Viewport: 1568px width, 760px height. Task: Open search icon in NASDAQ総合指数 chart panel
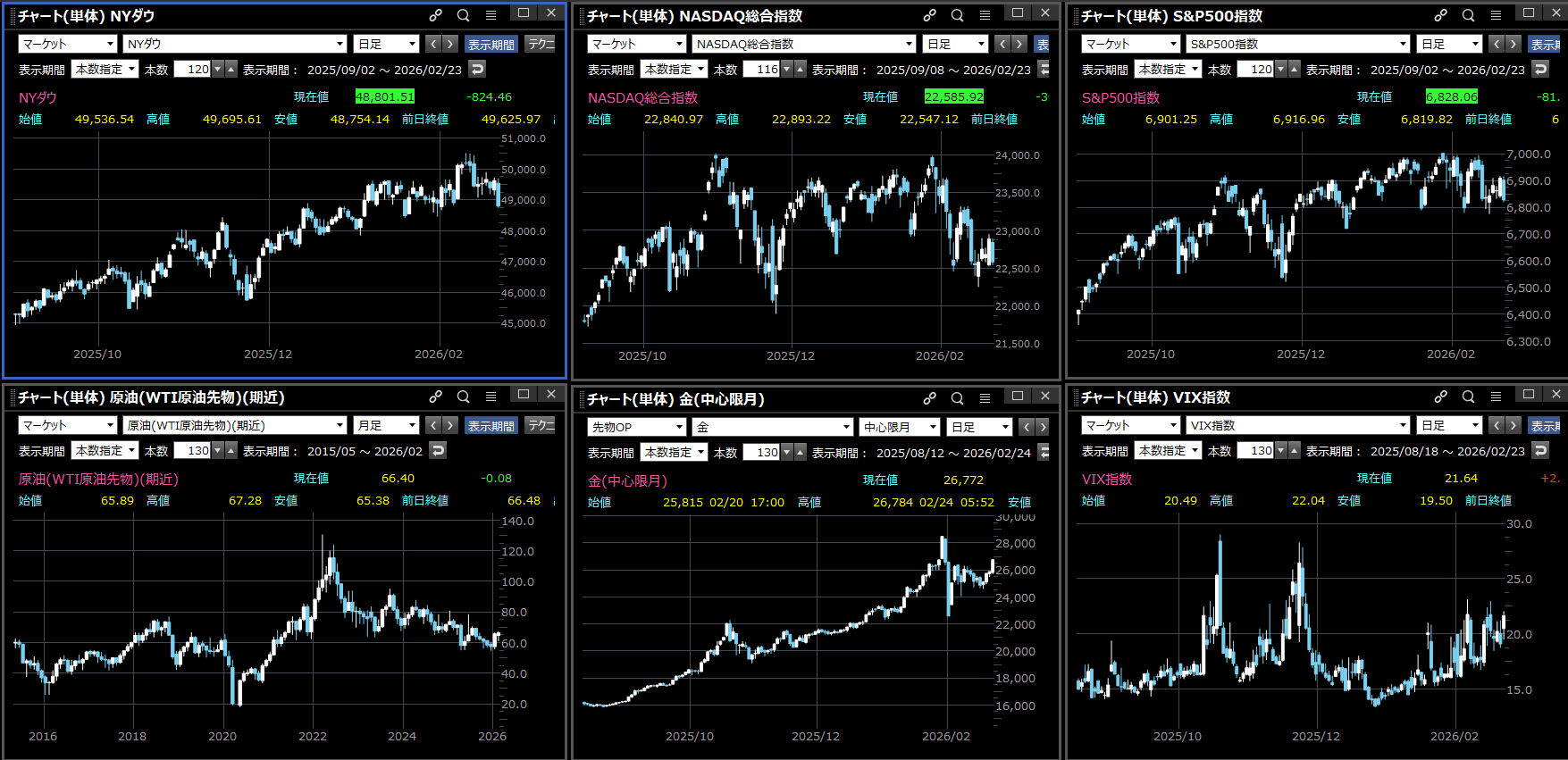pos(957,15)
